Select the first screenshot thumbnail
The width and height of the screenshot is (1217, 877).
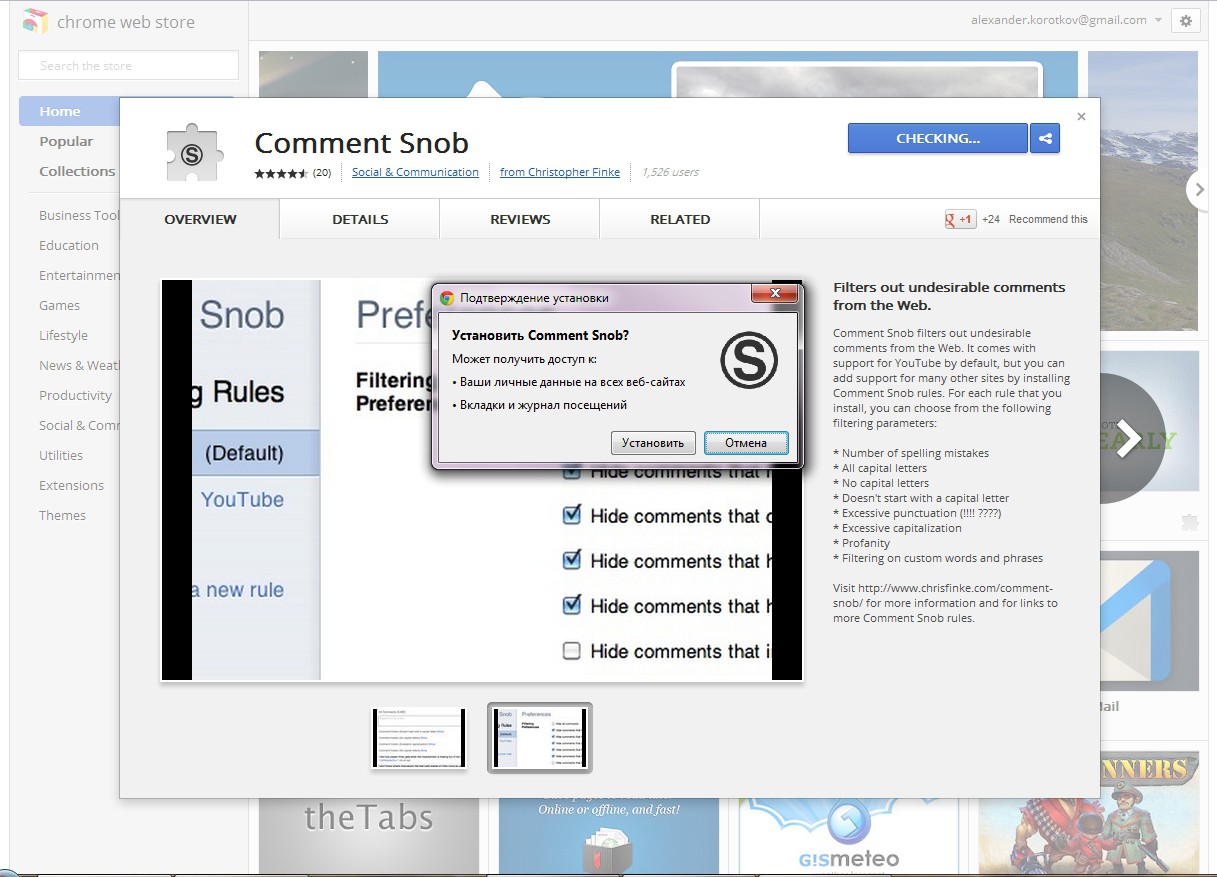pos(419,738)
